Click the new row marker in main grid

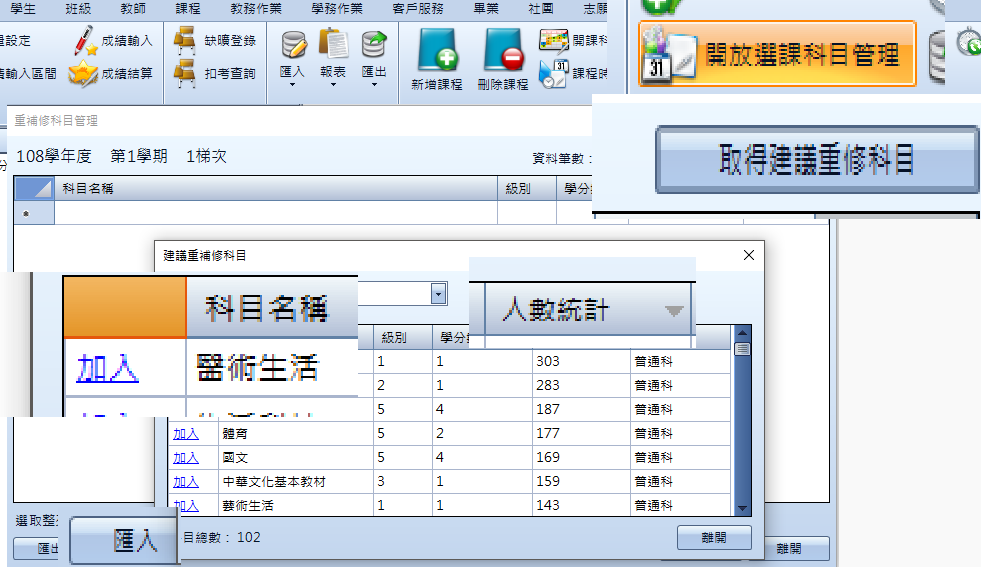coord(34,213)
